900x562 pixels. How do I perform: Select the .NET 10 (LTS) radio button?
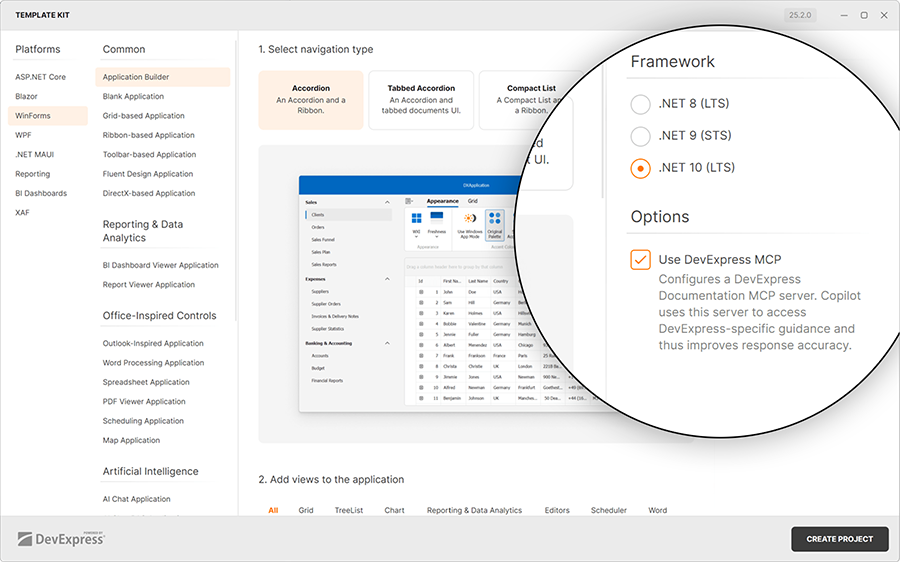[640, 169]
